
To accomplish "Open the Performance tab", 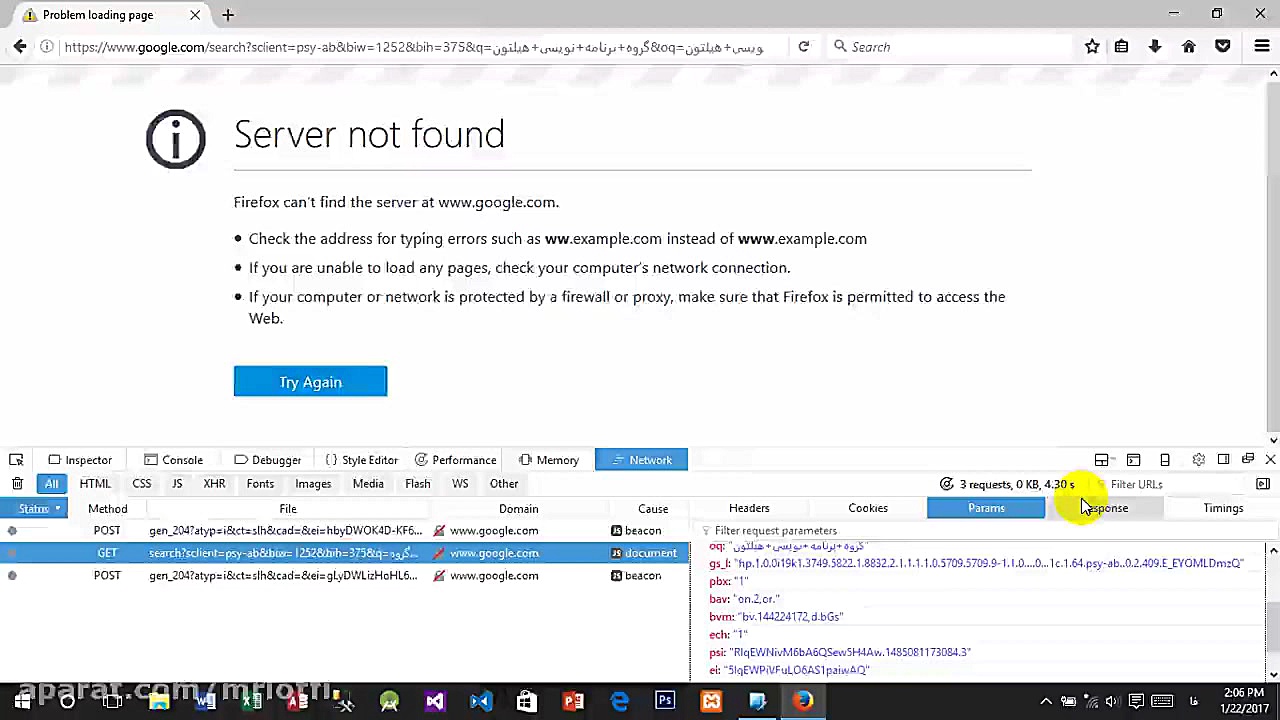I will click(x=455, y=460).
